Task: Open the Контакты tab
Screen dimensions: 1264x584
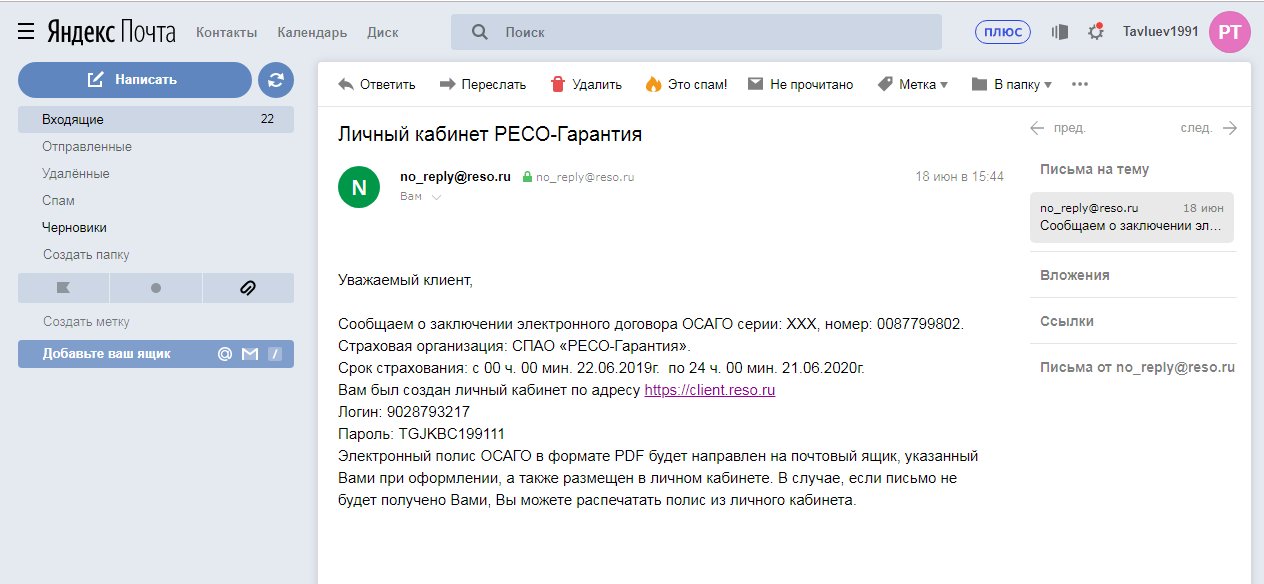Action: click(x=226, y=32)
